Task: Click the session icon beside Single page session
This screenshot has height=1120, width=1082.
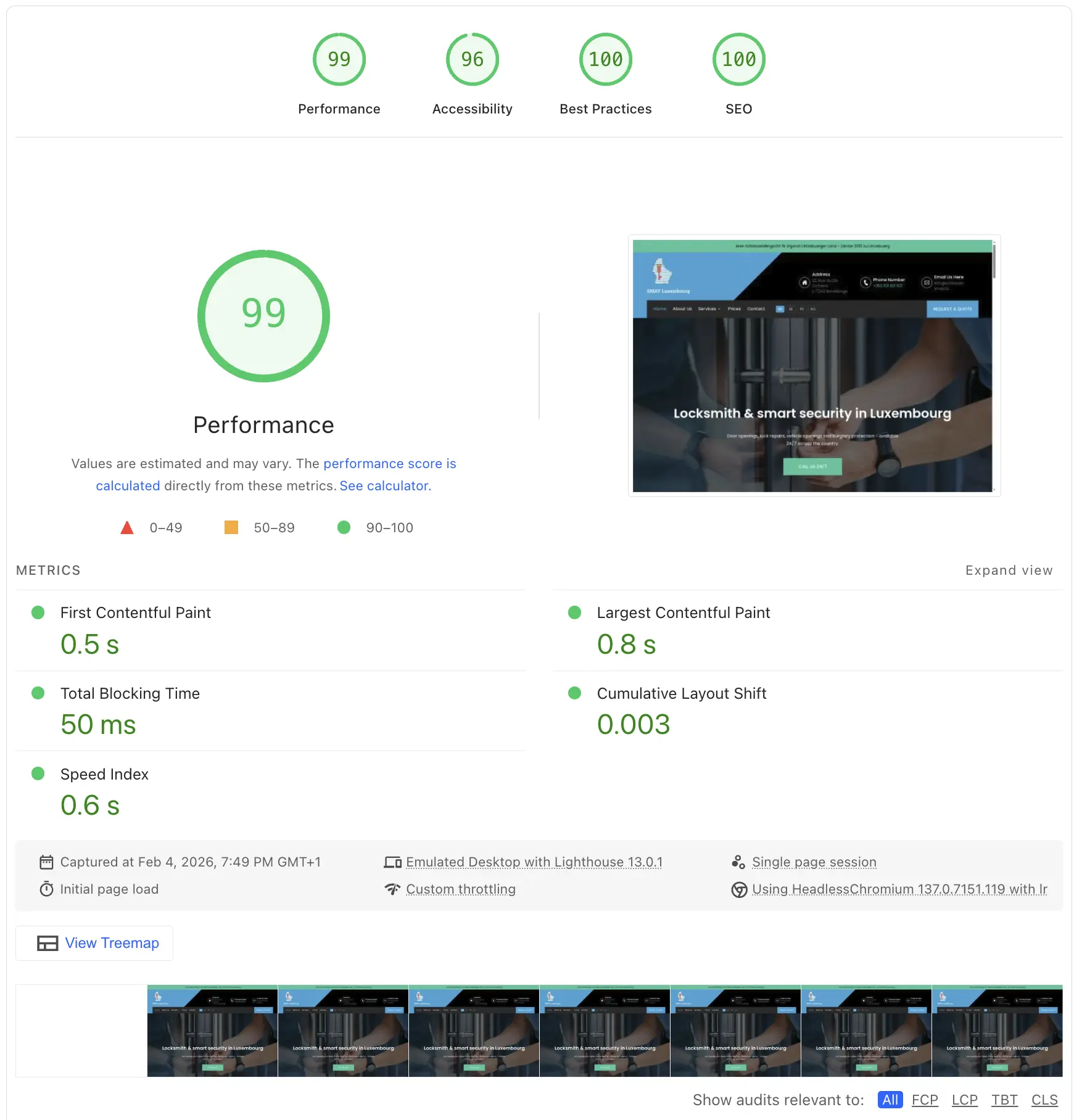Action: 739,862
